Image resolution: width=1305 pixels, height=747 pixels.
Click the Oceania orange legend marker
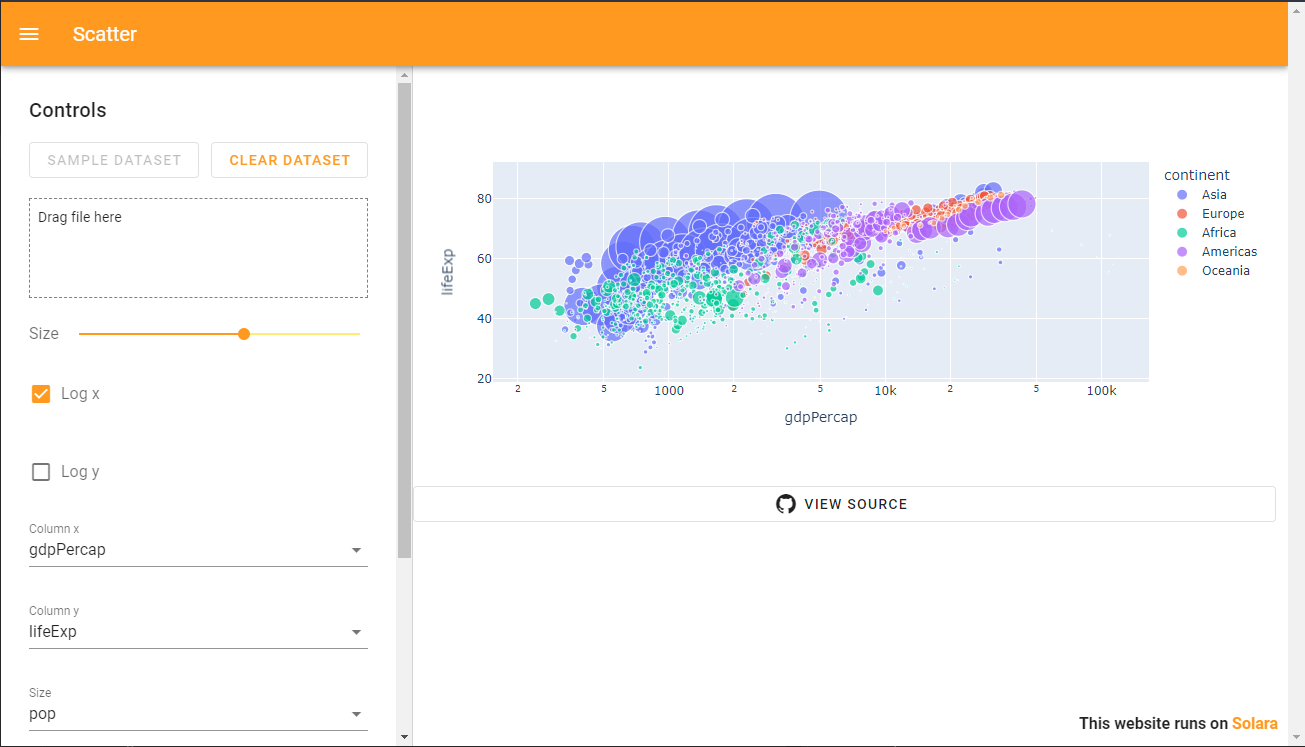[1182, 271]
